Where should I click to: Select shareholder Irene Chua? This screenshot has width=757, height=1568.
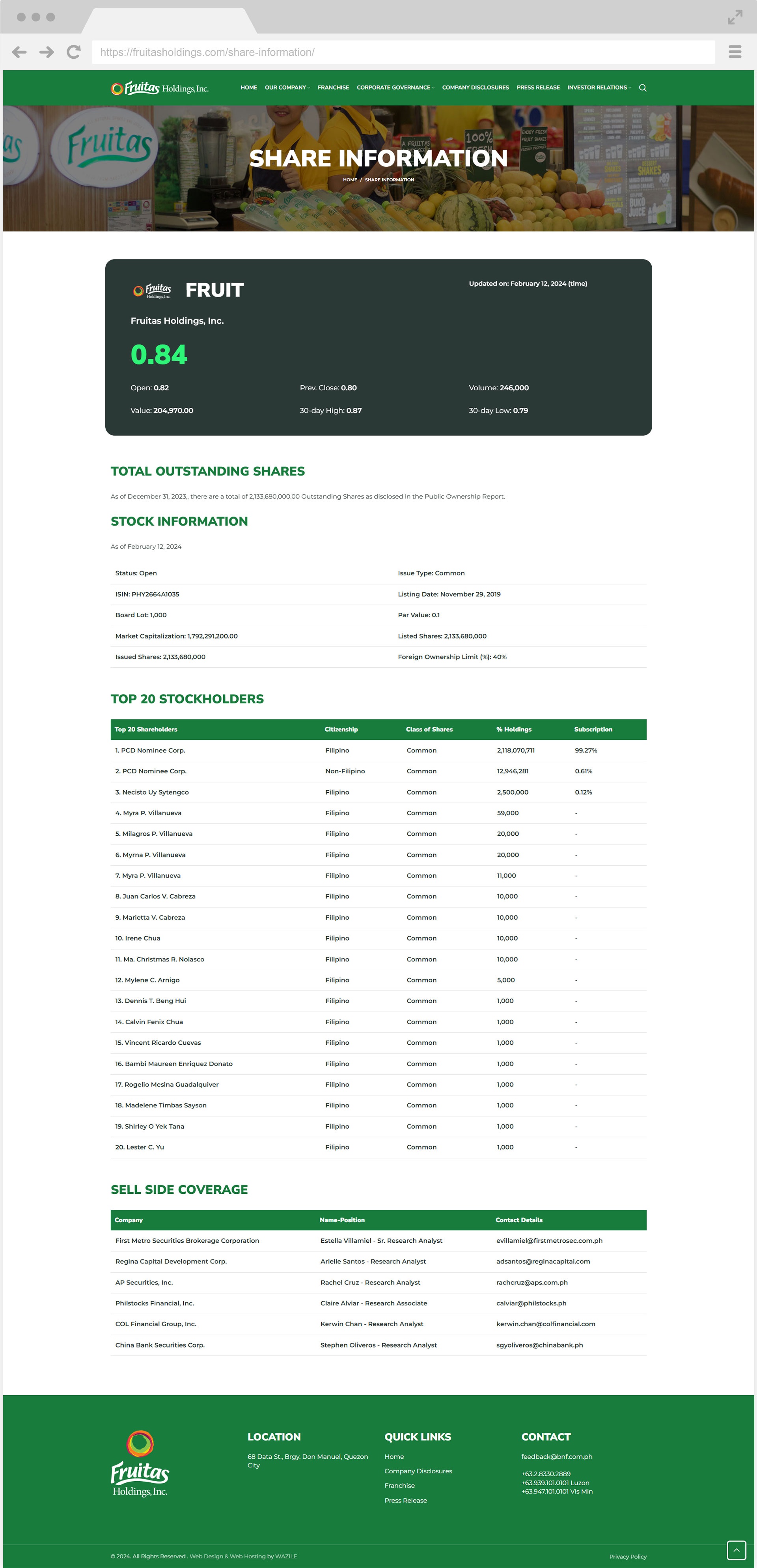pyautogui.click(x=138, y=938)
